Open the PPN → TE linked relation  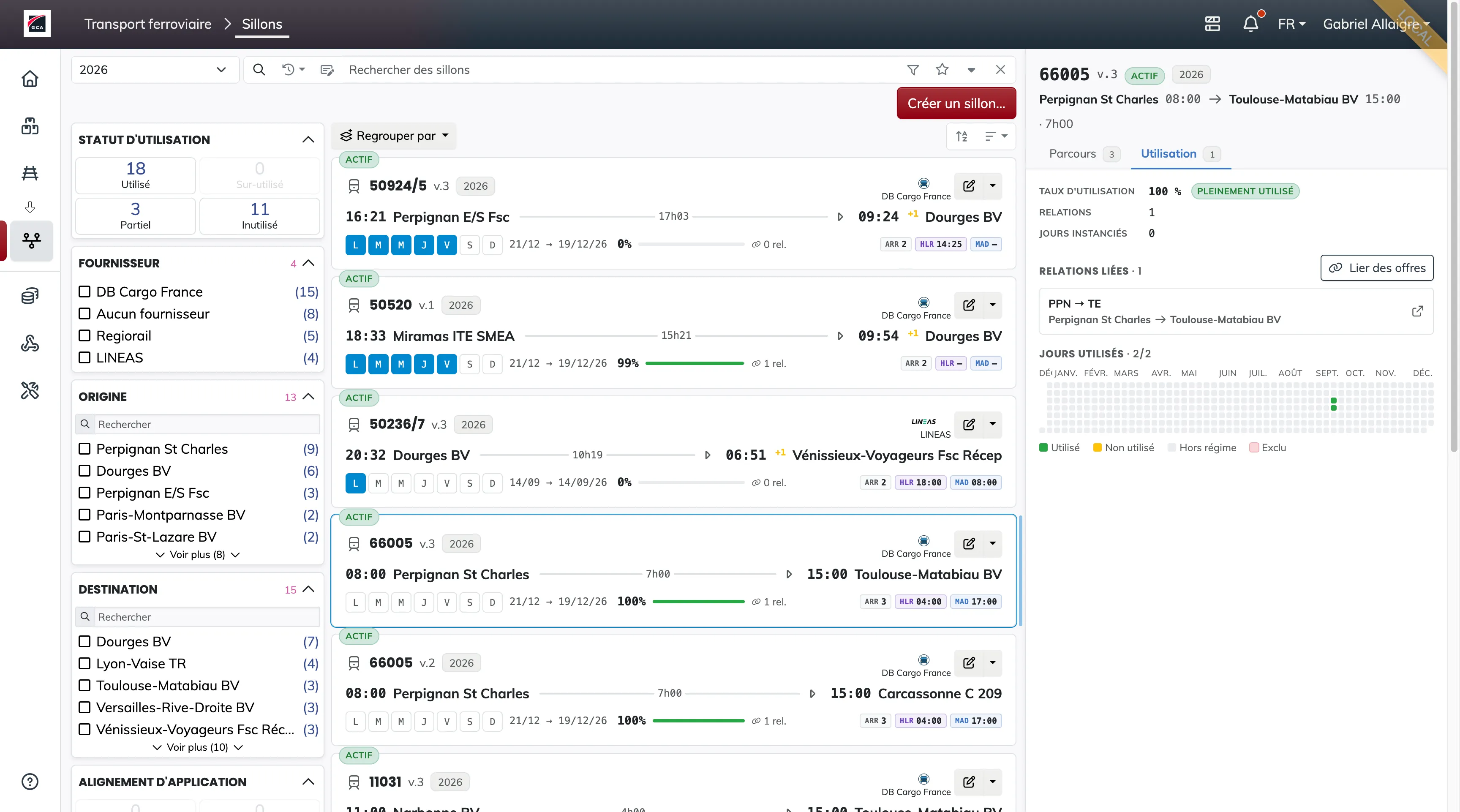[1236, 311]
